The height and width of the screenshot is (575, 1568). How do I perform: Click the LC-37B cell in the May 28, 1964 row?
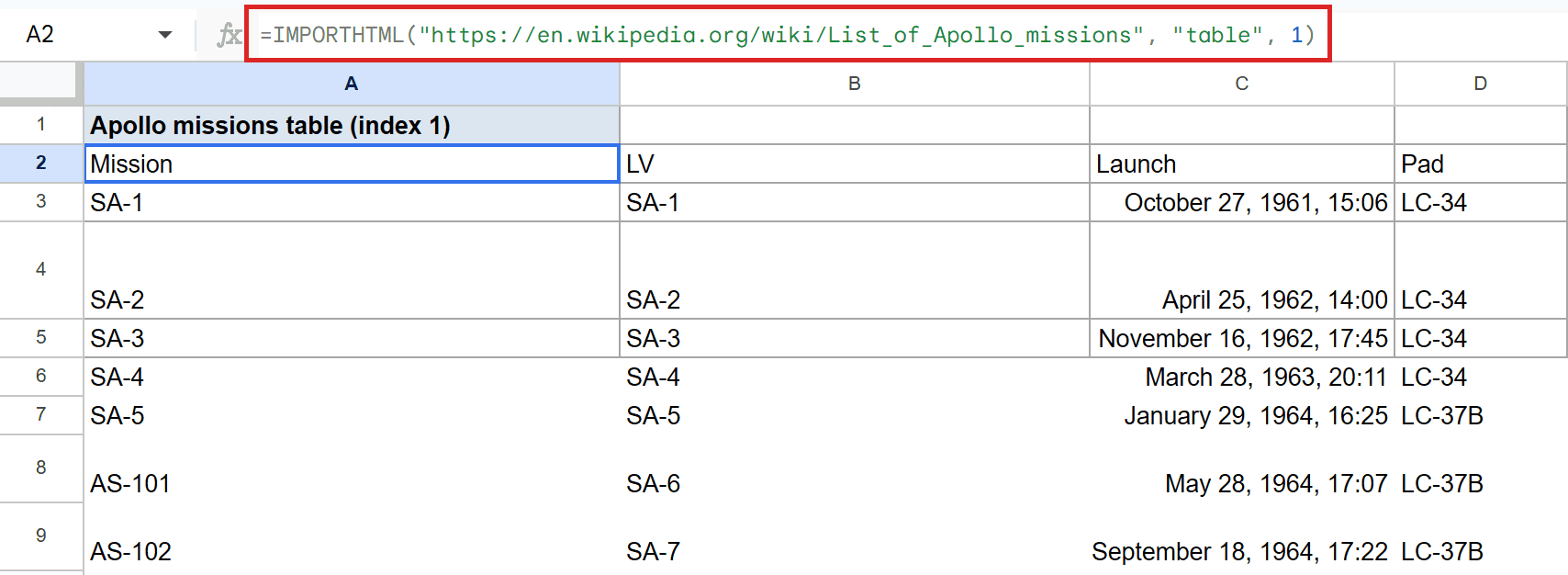1481,468
